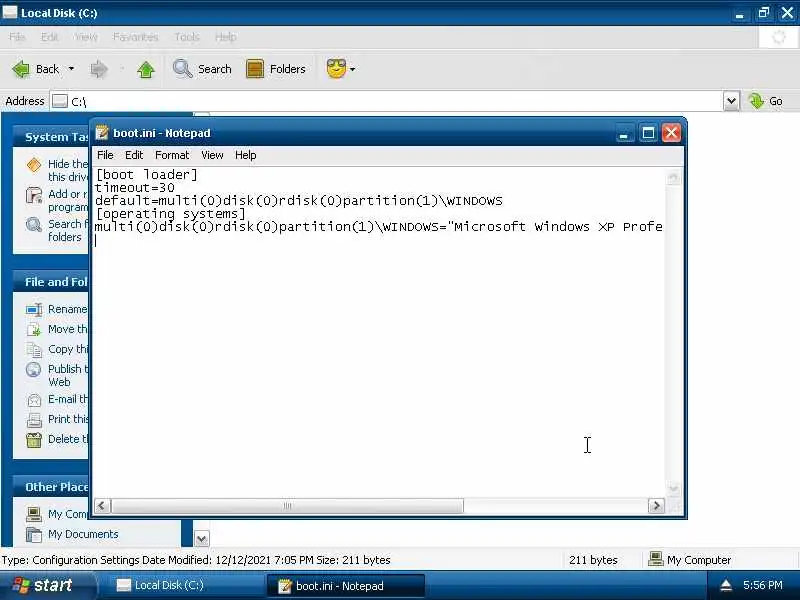Click the Start button
This screenshot has width=800, height=600.
[x=47, y=585]
